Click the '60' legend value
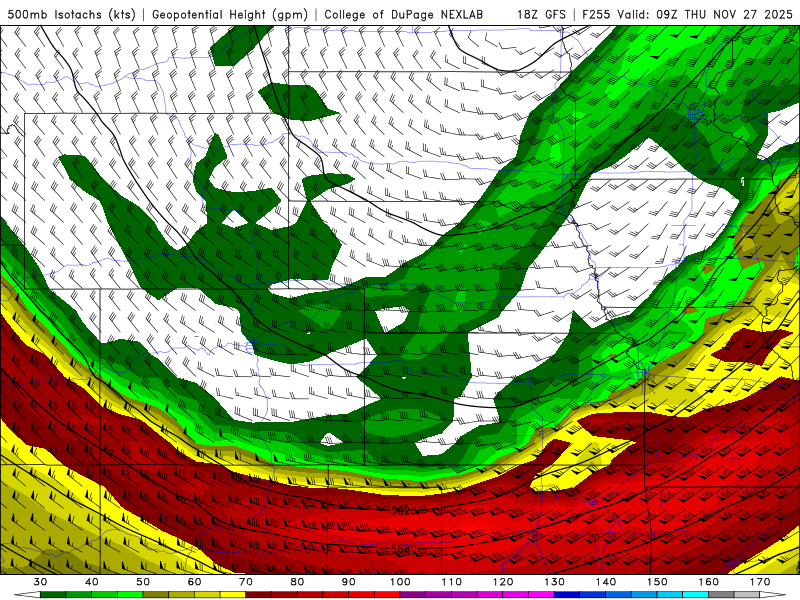Image resolution: width=800 pixels, height=600 pixels. (194, 582)
